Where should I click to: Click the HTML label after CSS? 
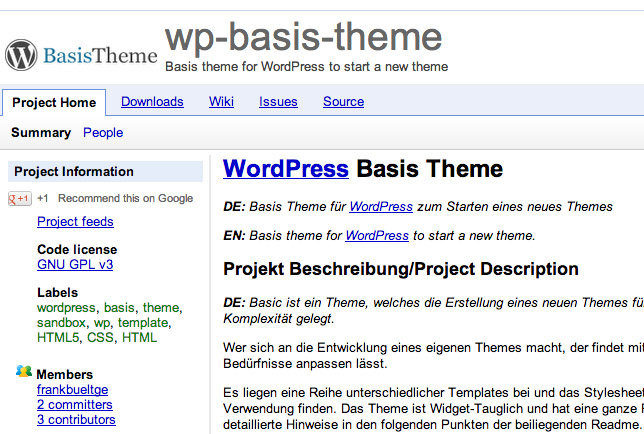(139, 338)
